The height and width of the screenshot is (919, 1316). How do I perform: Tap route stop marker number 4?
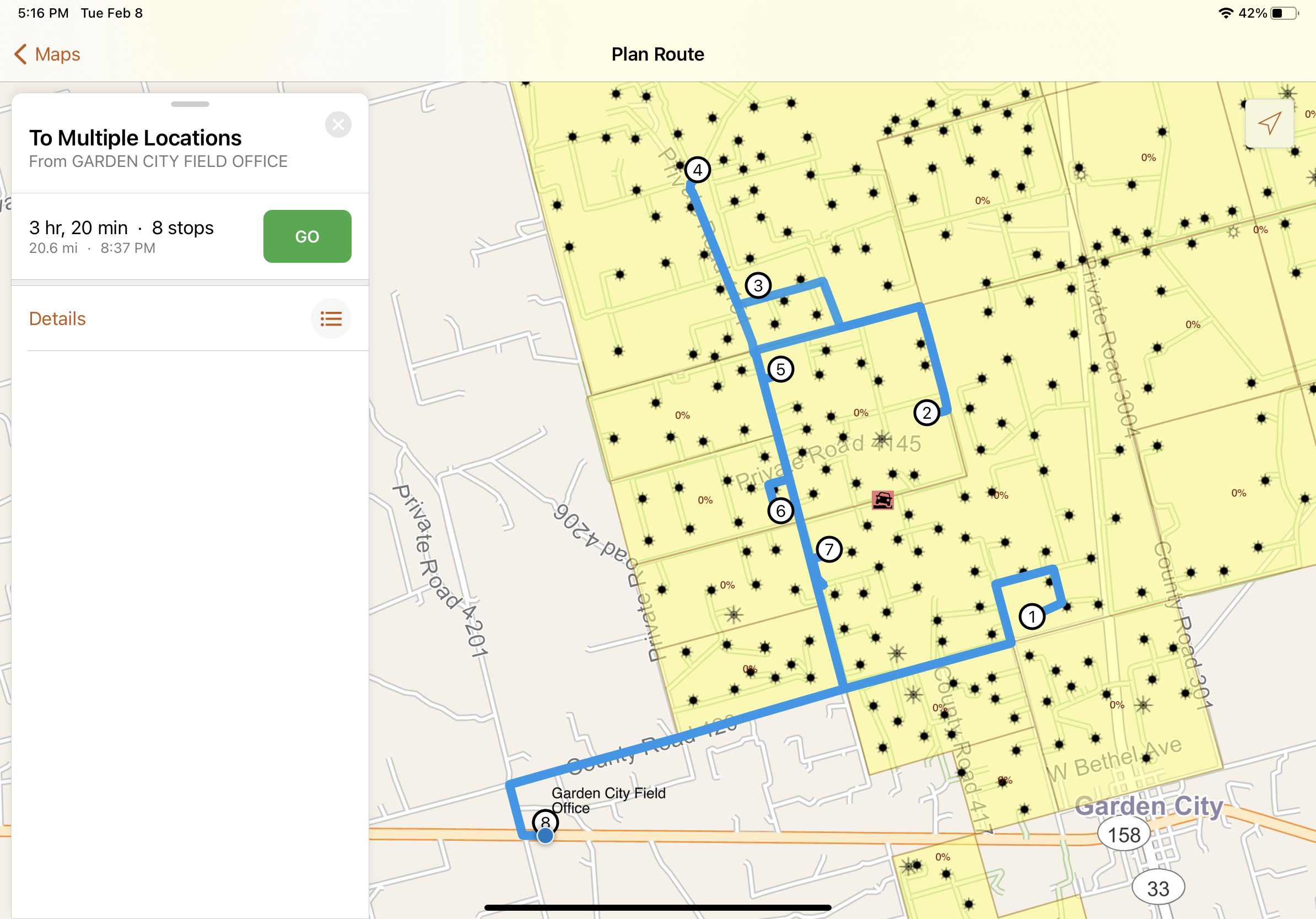tap(697, 170)
